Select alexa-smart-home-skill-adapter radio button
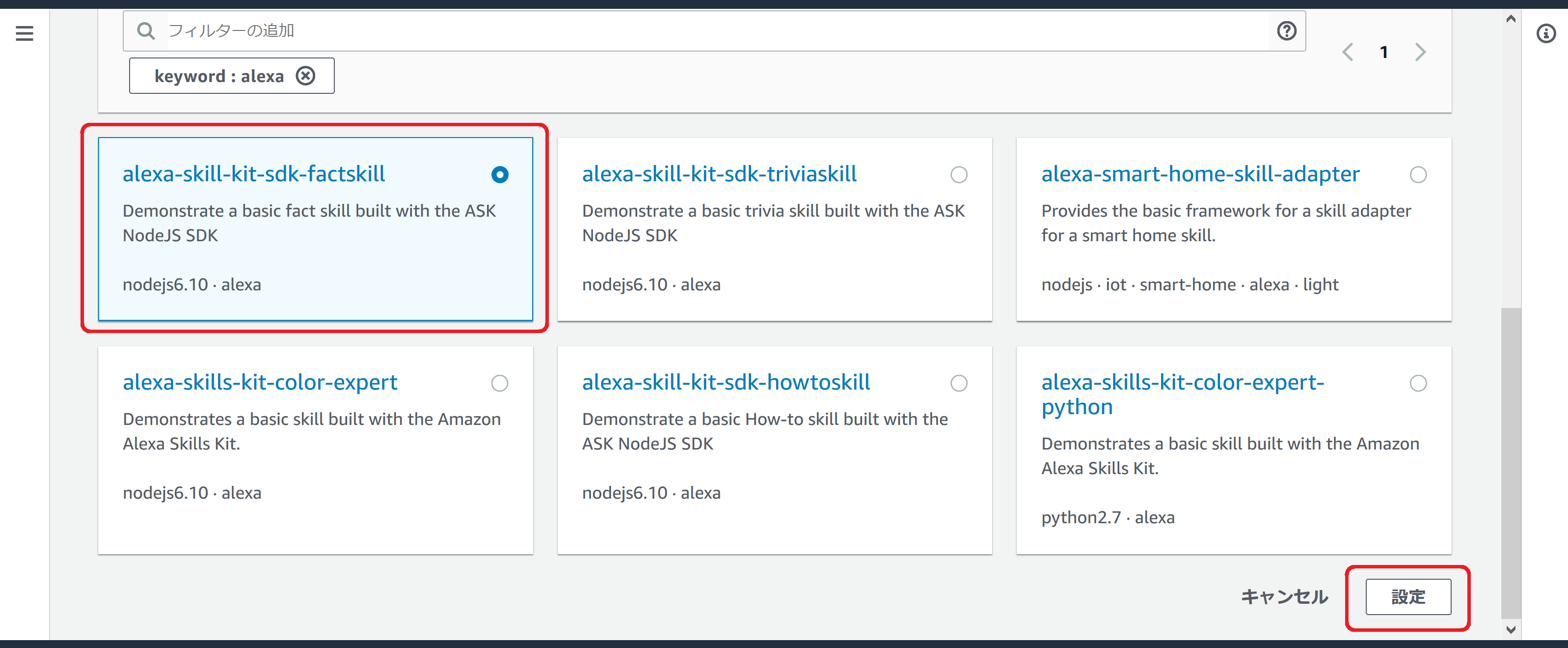The image size is (1568, 648). click(1418, 175)
